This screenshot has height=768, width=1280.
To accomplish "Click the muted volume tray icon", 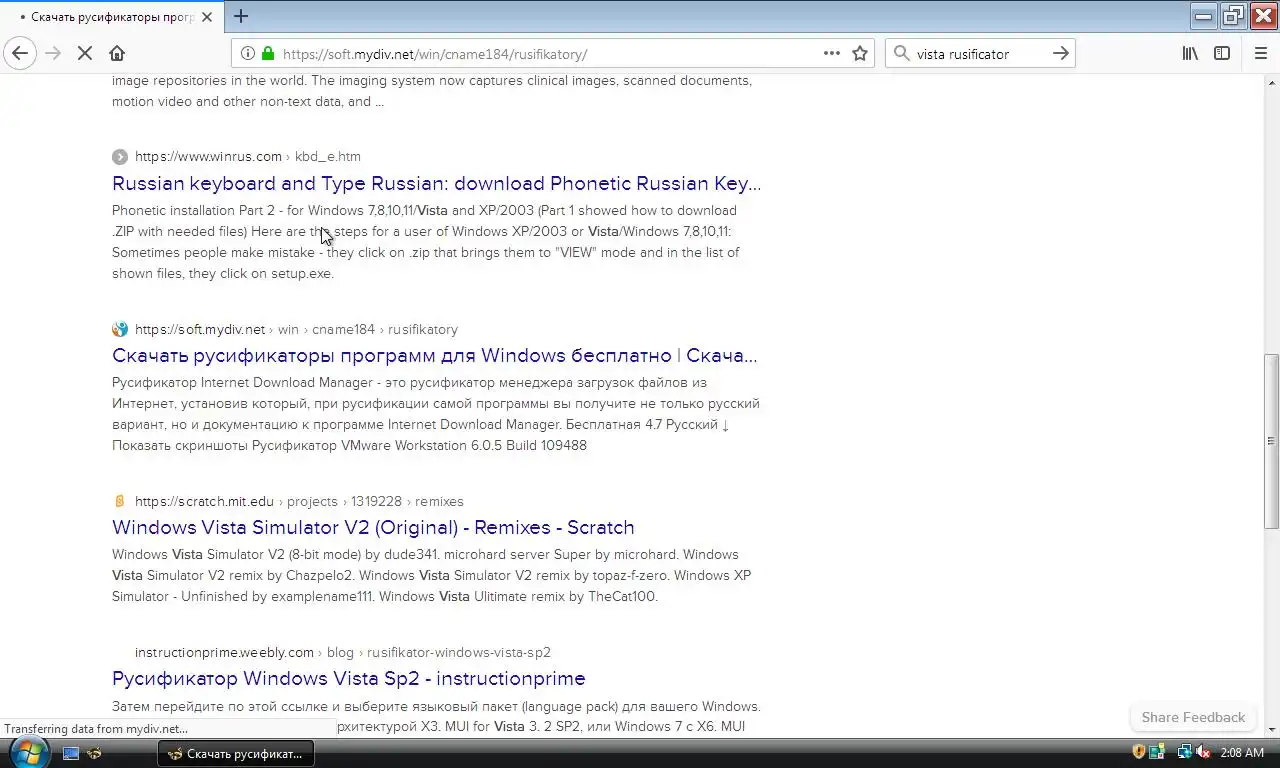I will [x=1204, y=752].
